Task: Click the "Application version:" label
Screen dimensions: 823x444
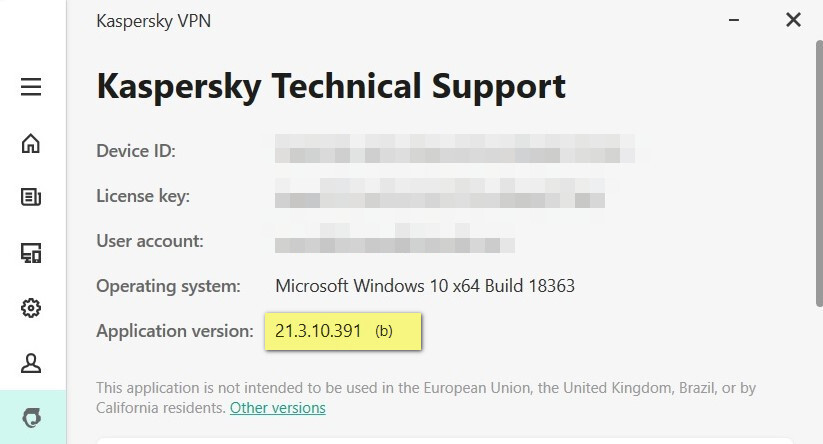Action: 174,331
